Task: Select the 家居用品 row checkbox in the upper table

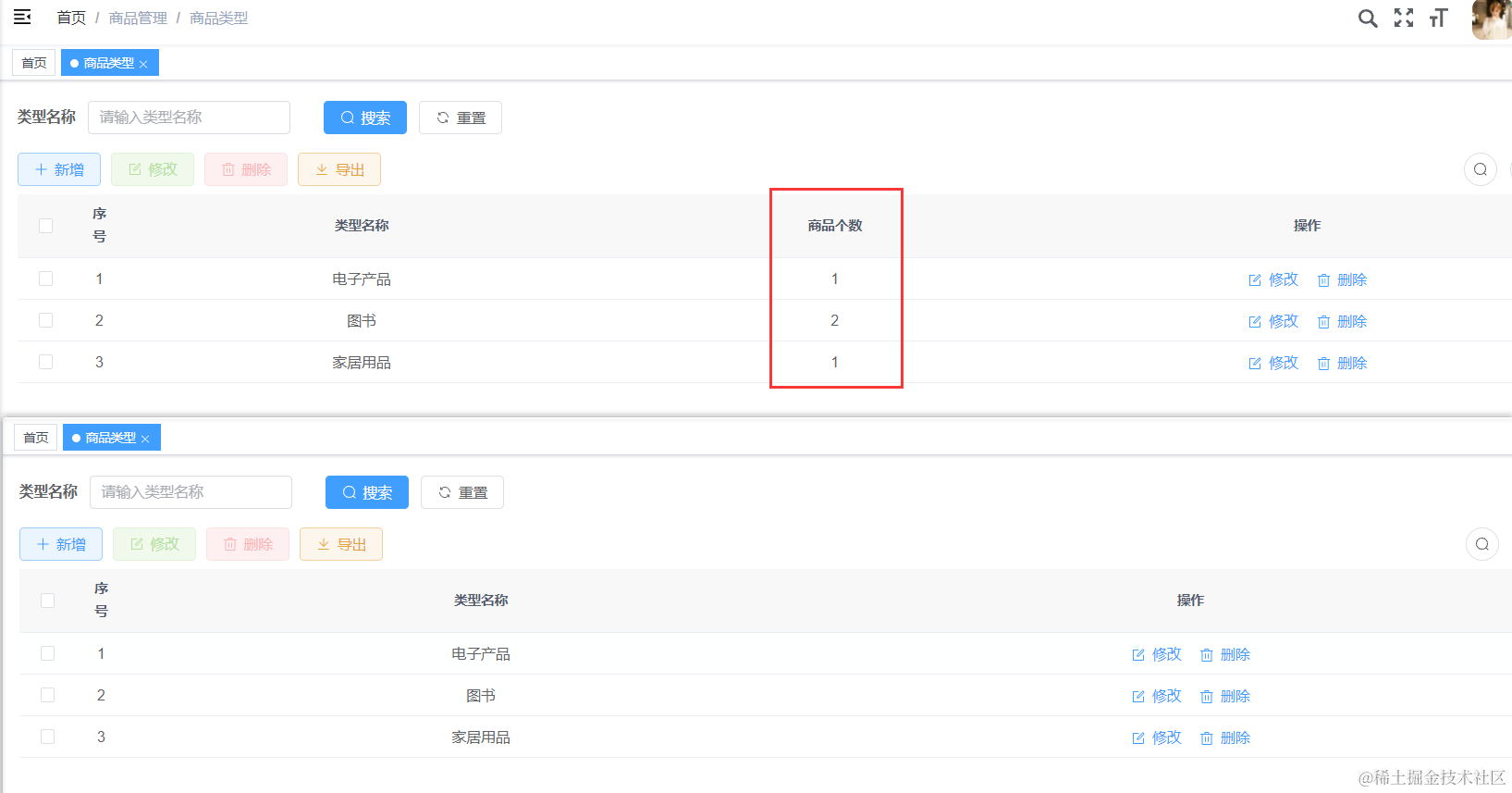Action: (x=46, y=362)
